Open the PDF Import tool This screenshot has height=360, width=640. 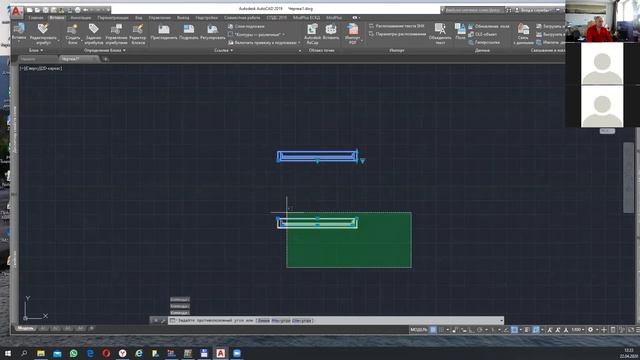353,33
